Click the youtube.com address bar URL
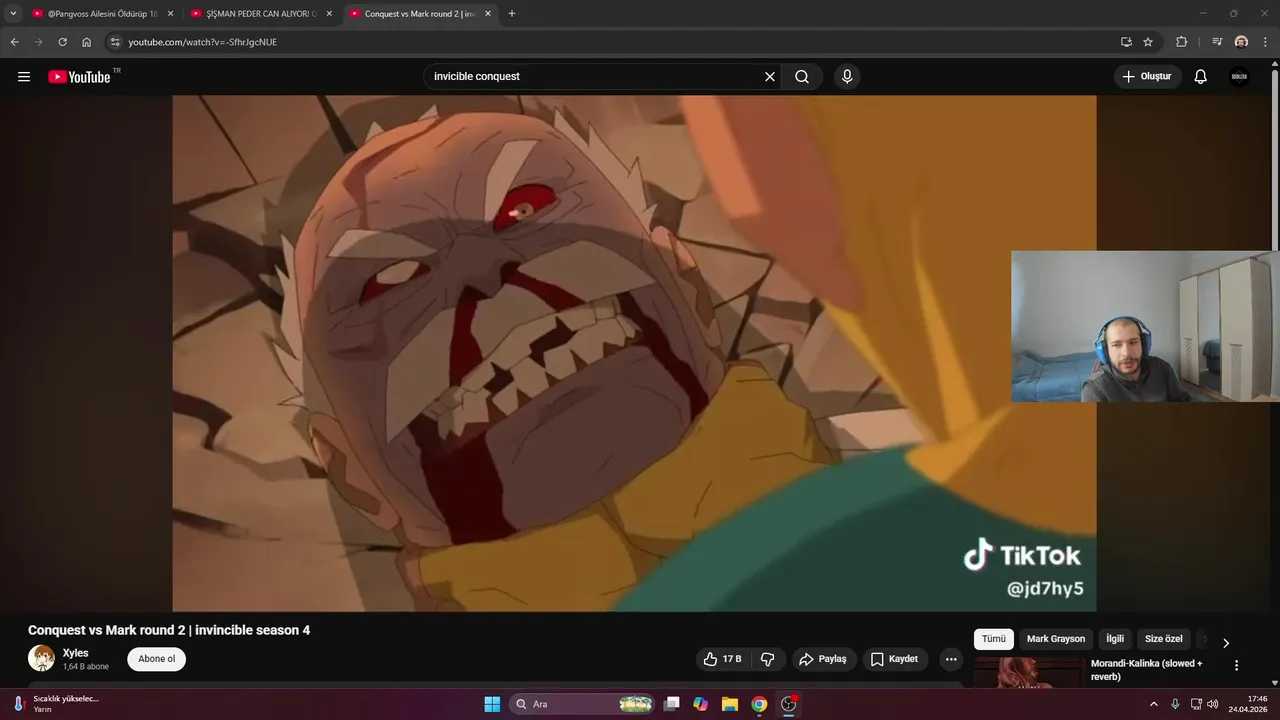Viewport: 1280px width, 720px height. [x=203, y=42]
